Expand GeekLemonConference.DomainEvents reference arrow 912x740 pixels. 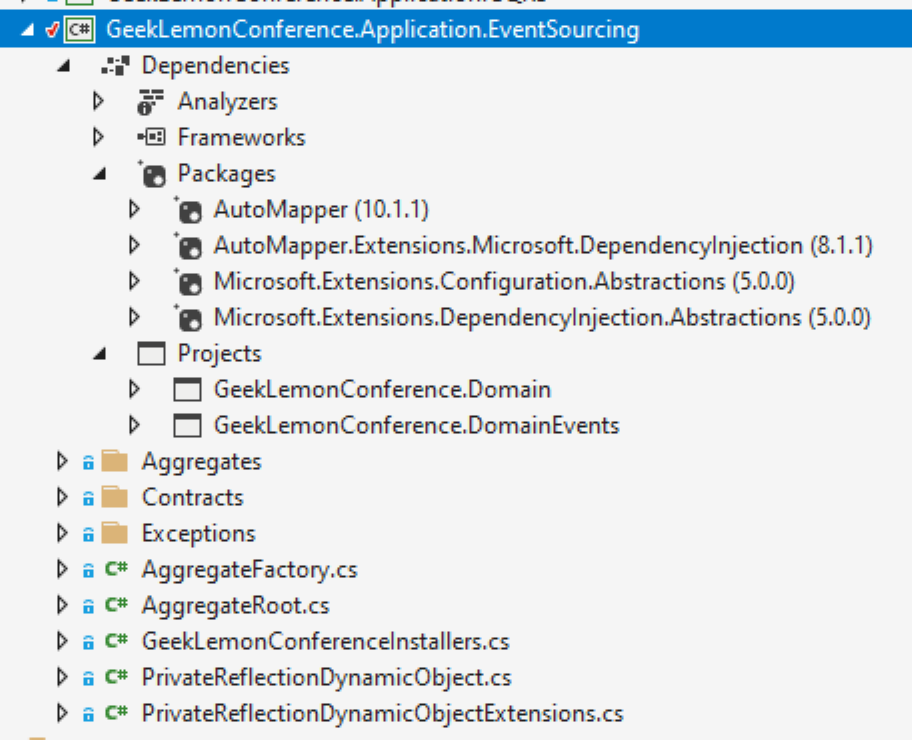(x=134, y=425)
